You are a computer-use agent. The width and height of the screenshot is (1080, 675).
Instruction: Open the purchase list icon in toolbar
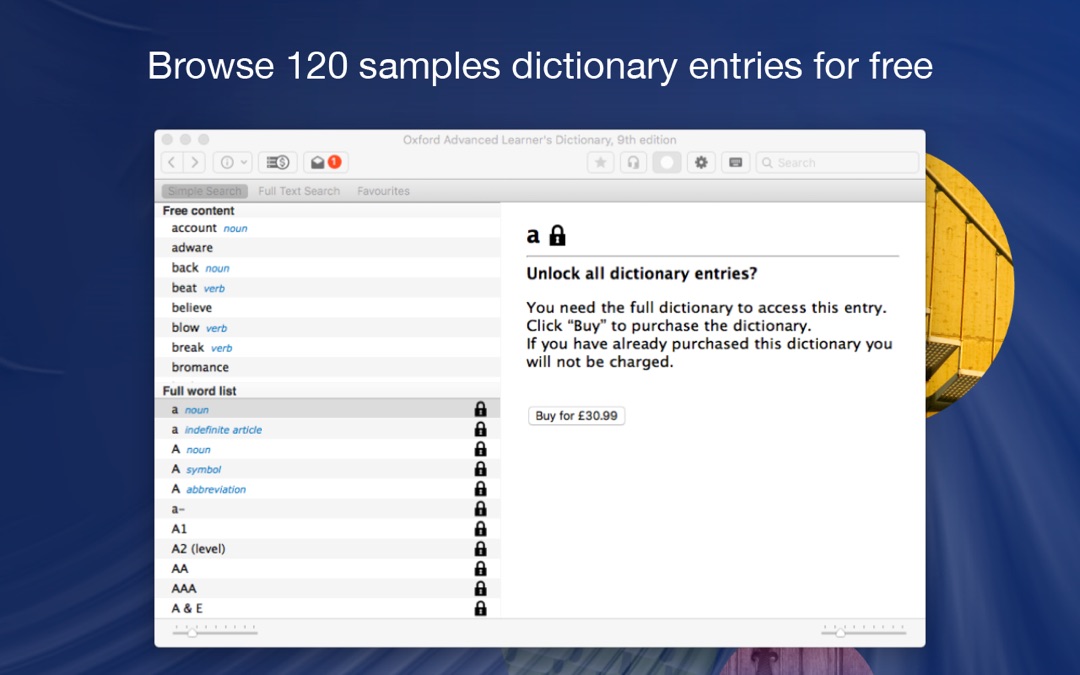coord(278,162)
